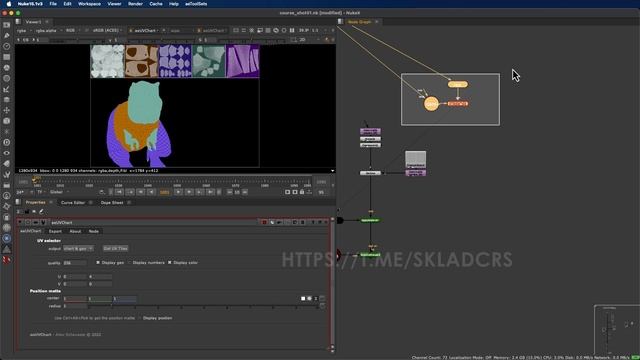640x360 pixels.
Task: Open the Views eye icon menu
Action: (7, 153)
